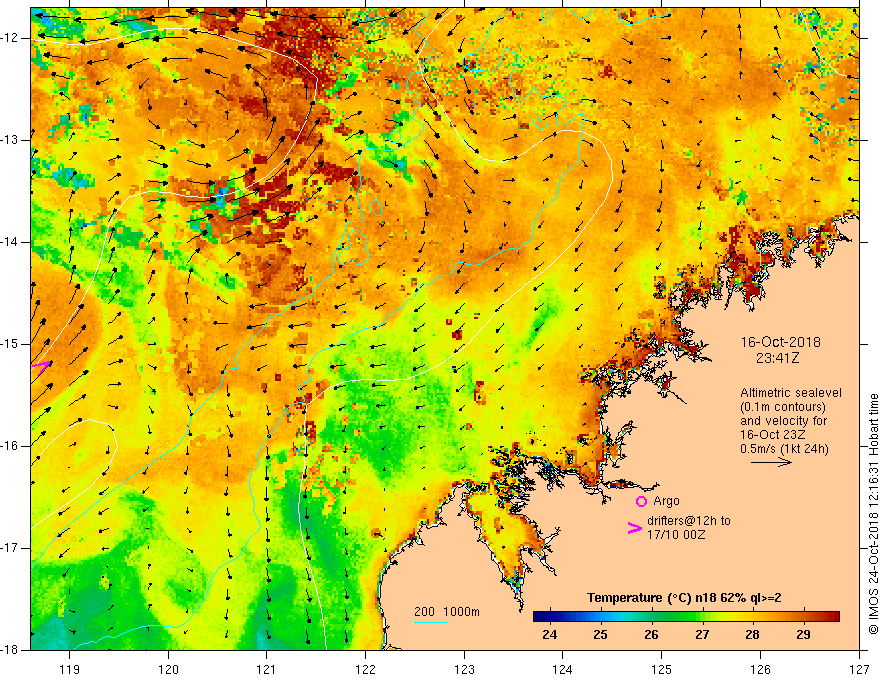Click the longitude axis label "124"
880x680 pixels.
pyautogui.click(x=563, y=669)
